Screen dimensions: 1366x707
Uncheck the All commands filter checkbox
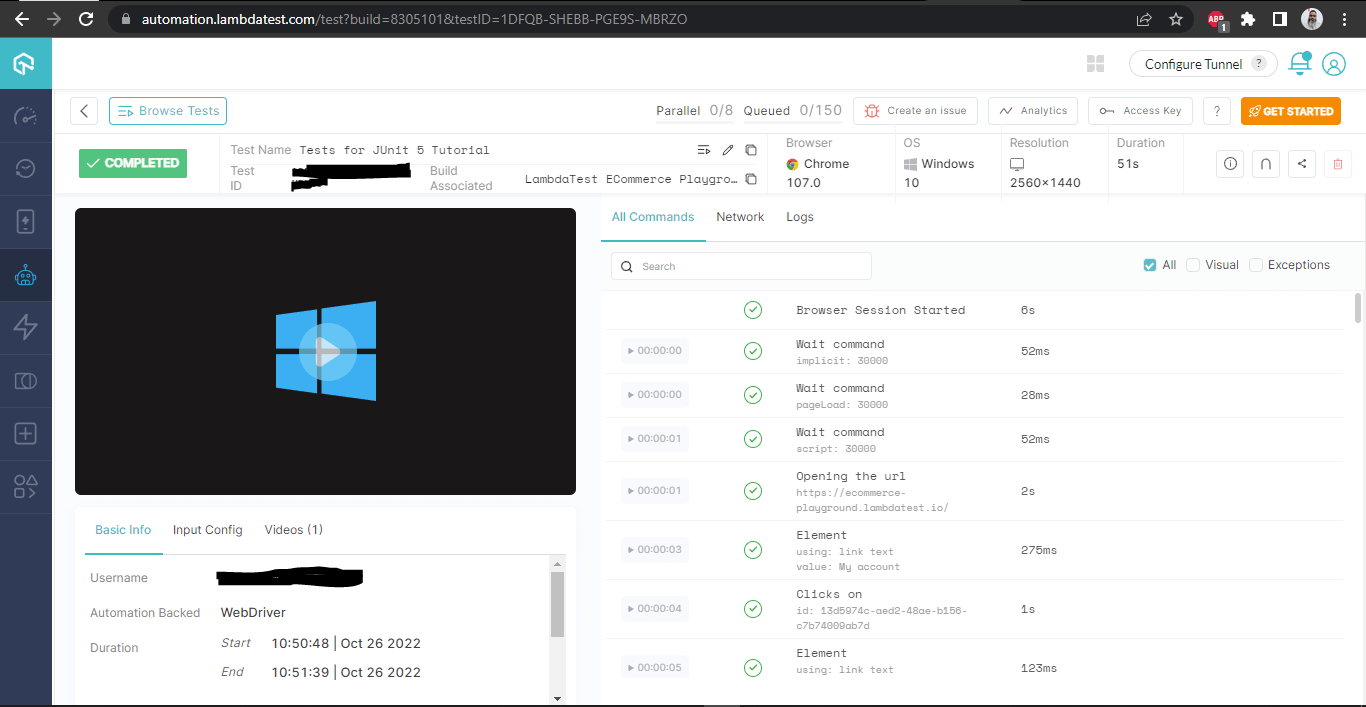[1150, 265]
